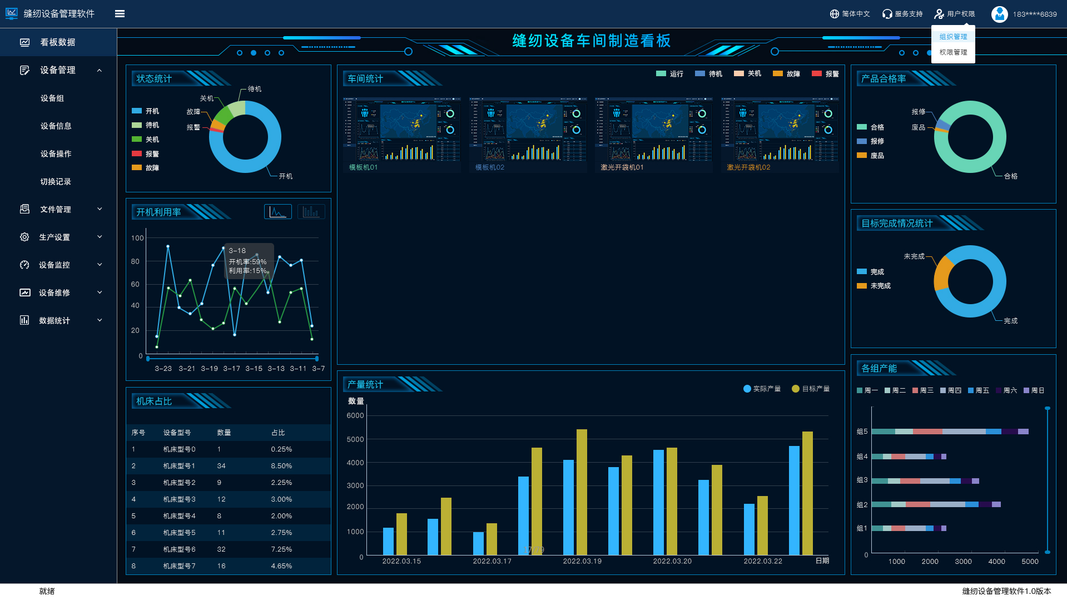This screenshot has height=600, width=1067.
Task: Click 组5 stacked bar in 各组产能
Action: coord(950,431)
